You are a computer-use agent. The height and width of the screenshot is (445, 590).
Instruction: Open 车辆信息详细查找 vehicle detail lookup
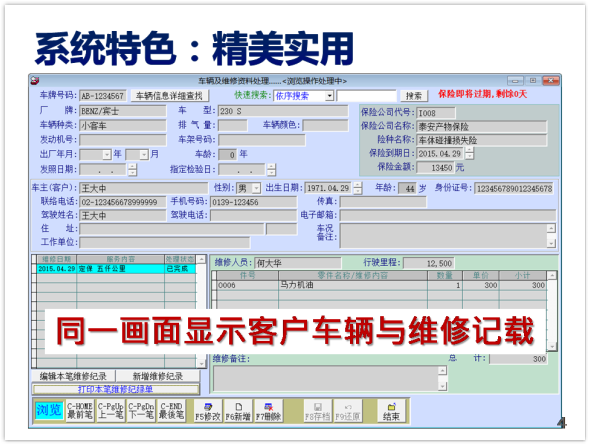point(169,96)
